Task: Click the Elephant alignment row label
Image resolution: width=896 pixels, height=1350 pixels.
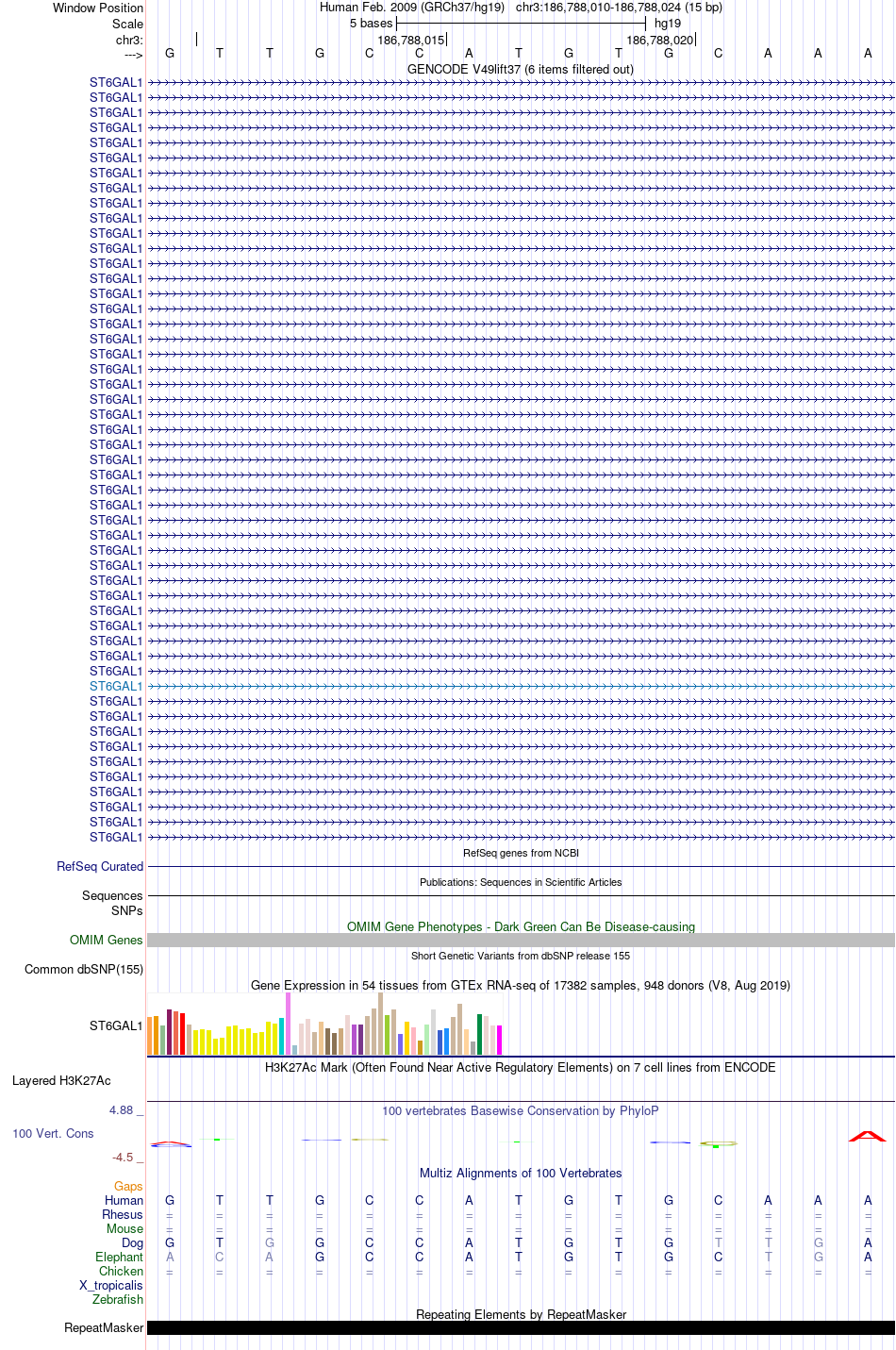Action: pyautogui.click(x=119, y=1257)
